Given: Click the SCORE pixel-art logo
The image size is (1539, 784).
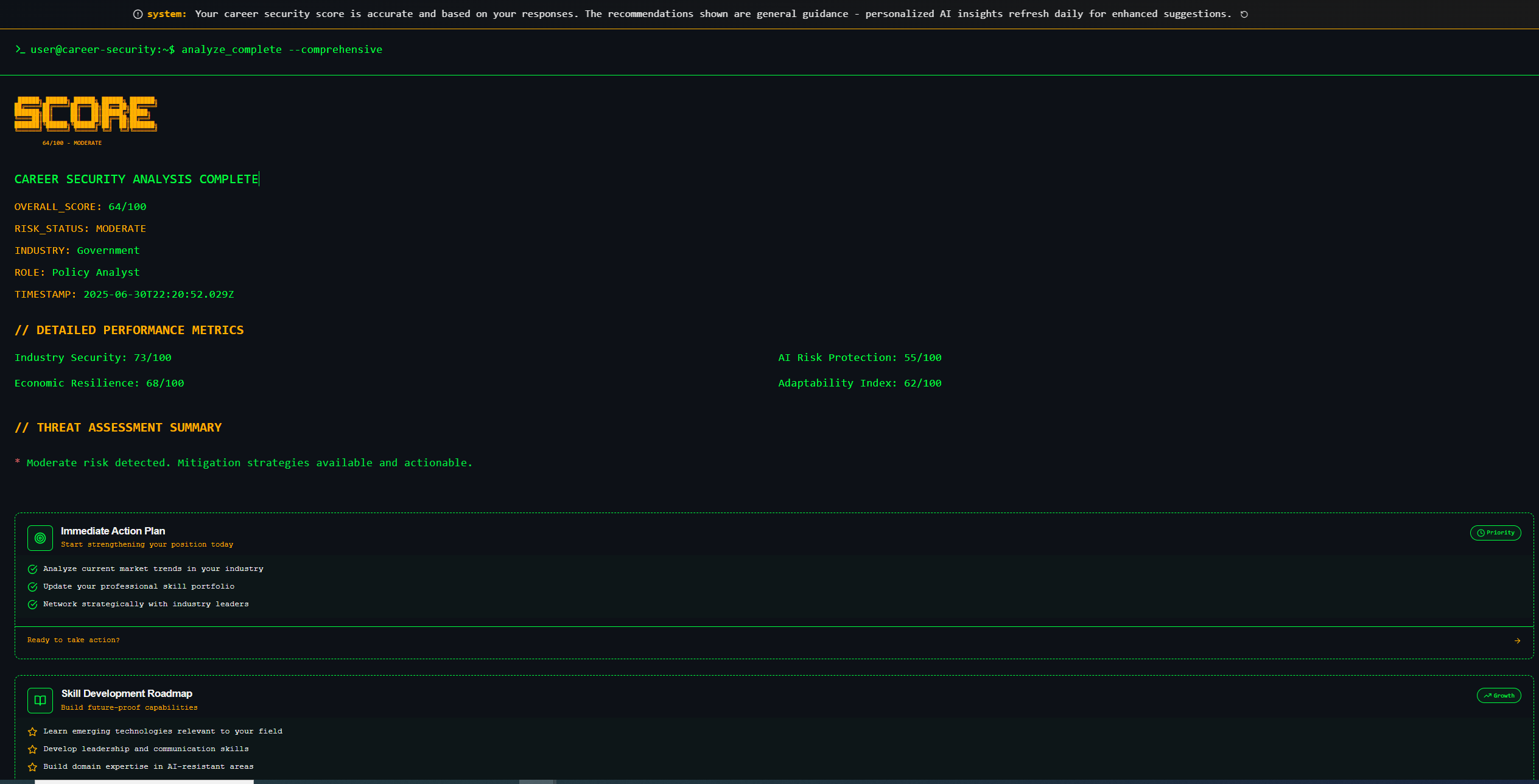Looking at the screenshot, I should coord(85,114).
